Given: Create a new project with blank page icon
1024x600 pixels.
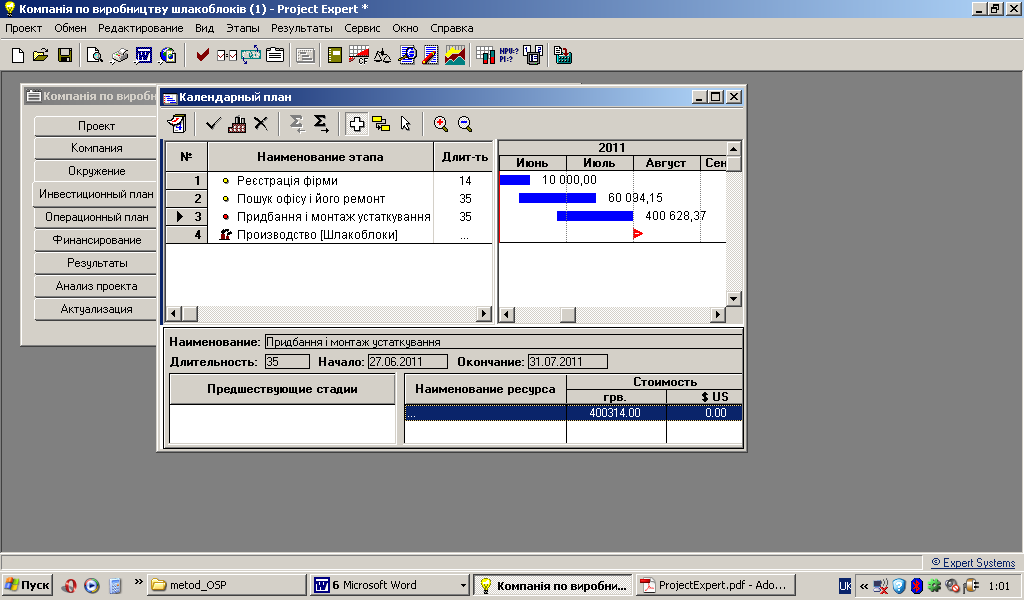Looking at the screenshot, I should 18,55.
